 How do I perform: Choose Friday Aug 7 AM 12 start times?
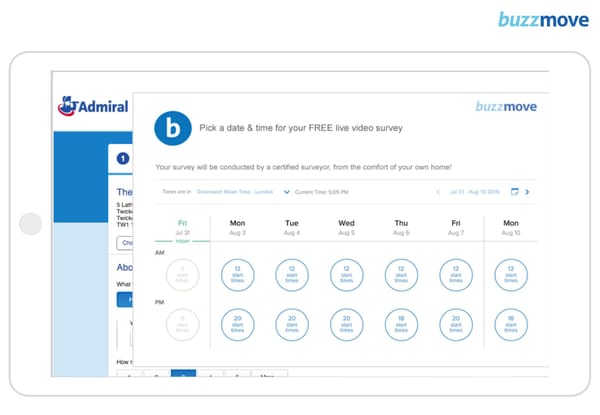pos(455,275)
